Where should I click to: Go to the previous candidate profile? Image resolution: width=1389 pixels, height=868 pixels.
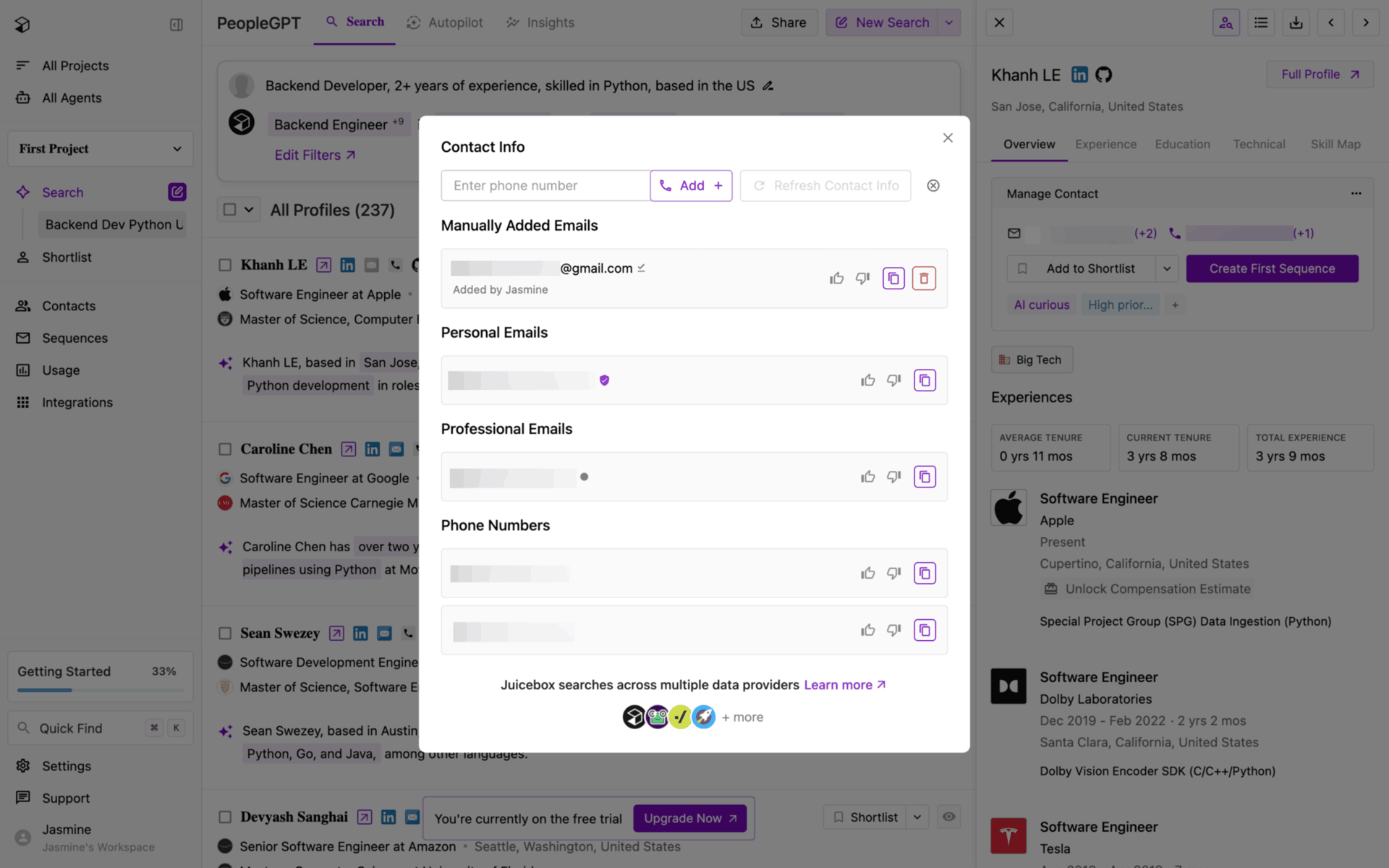(x=1330, y=22)
